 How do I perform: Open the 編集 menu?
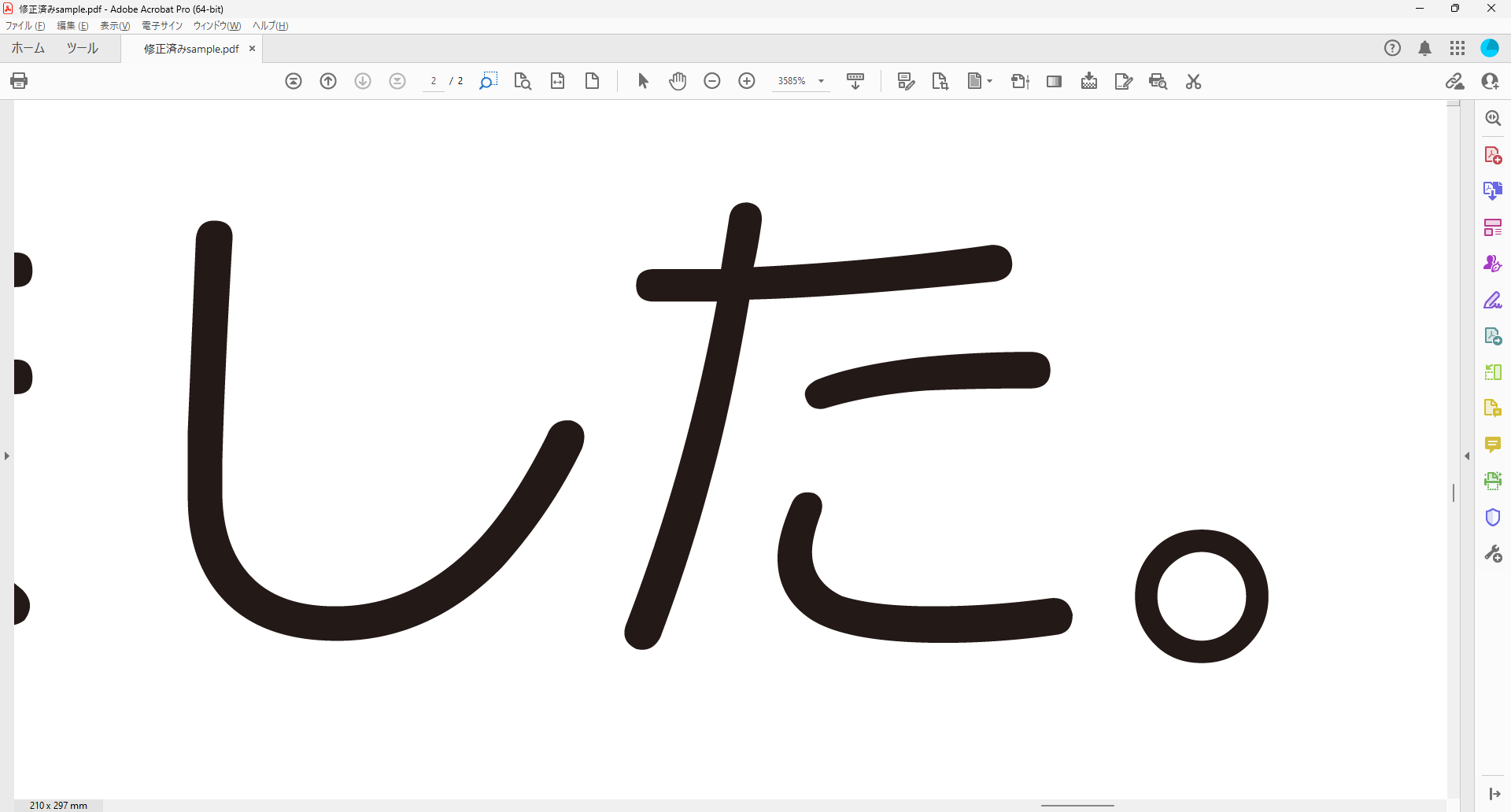(72, 26)
